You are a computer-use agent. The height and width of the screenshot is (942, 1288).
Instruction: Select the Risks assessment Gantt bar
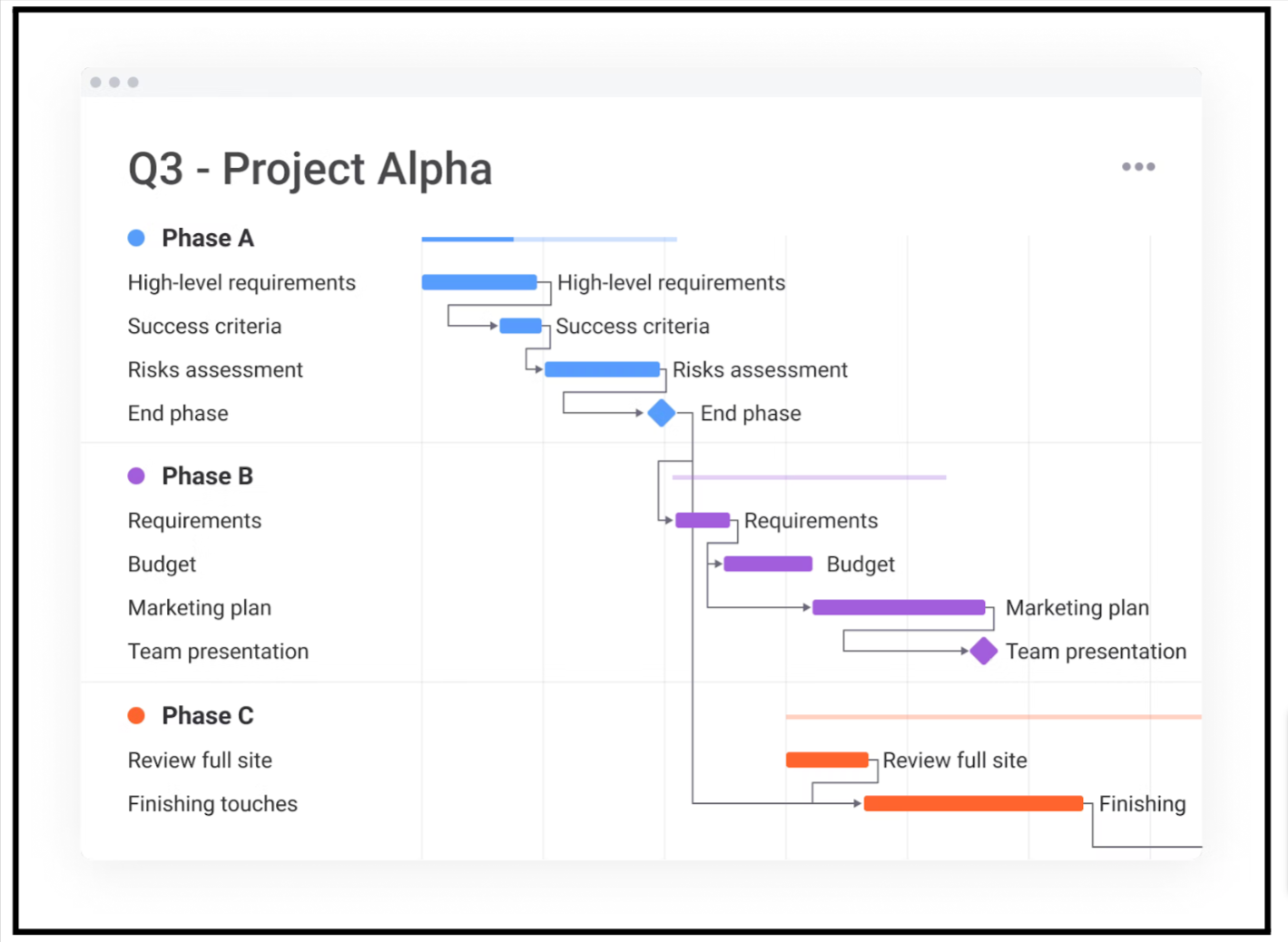tap(602, 369)
